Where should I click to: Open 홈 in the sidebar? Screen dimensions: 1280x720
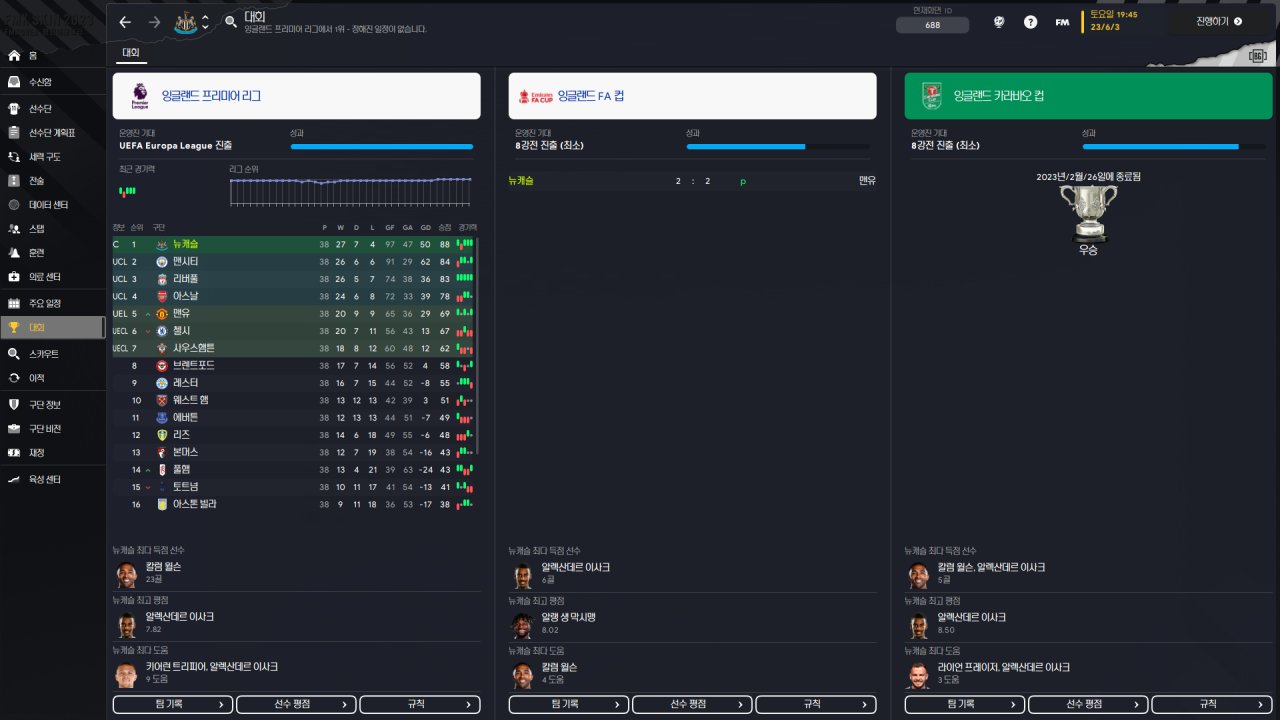(52, 55)
